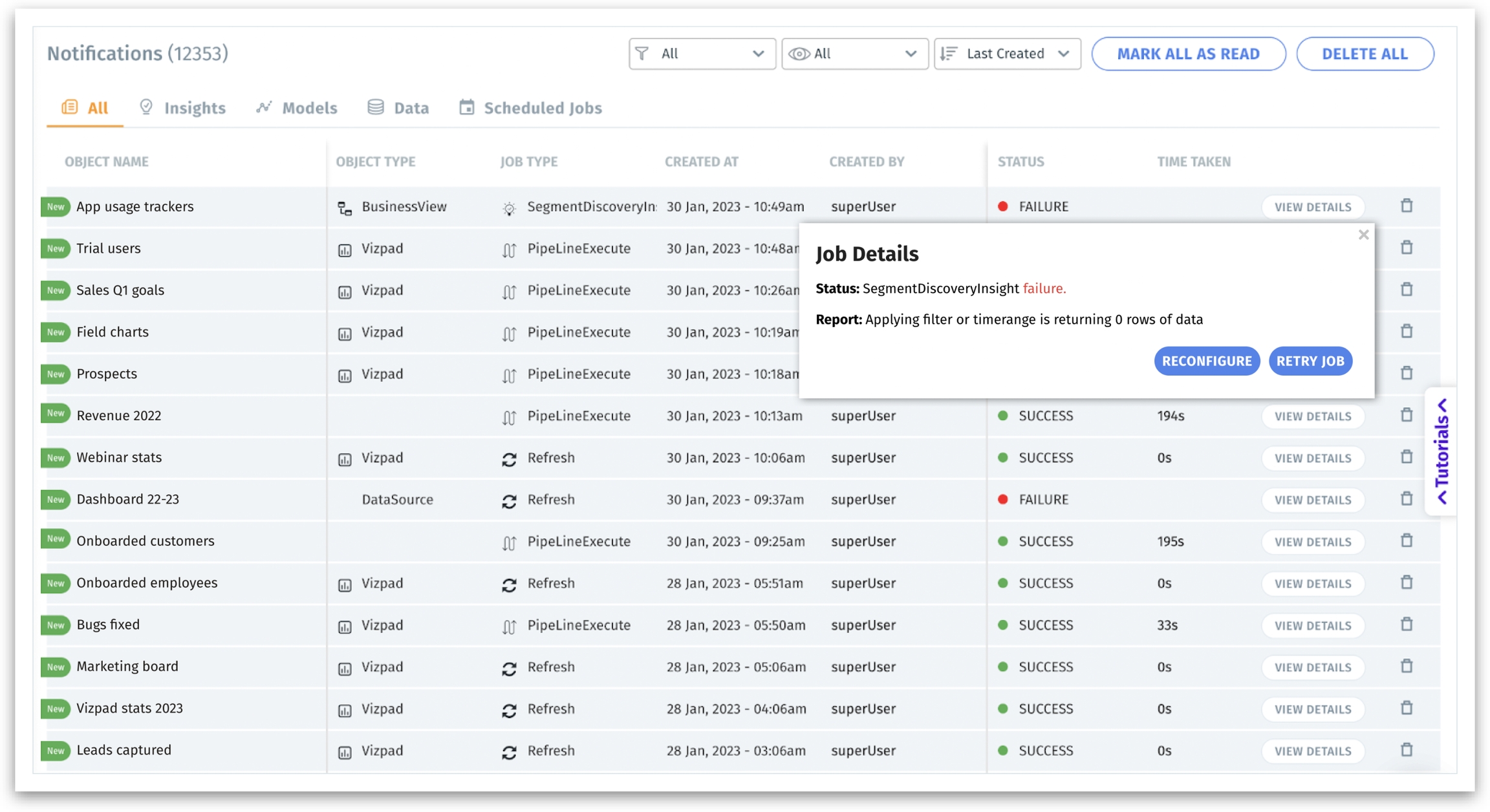Click BusinessView icon in App usage trackers row

pos(345,208)
